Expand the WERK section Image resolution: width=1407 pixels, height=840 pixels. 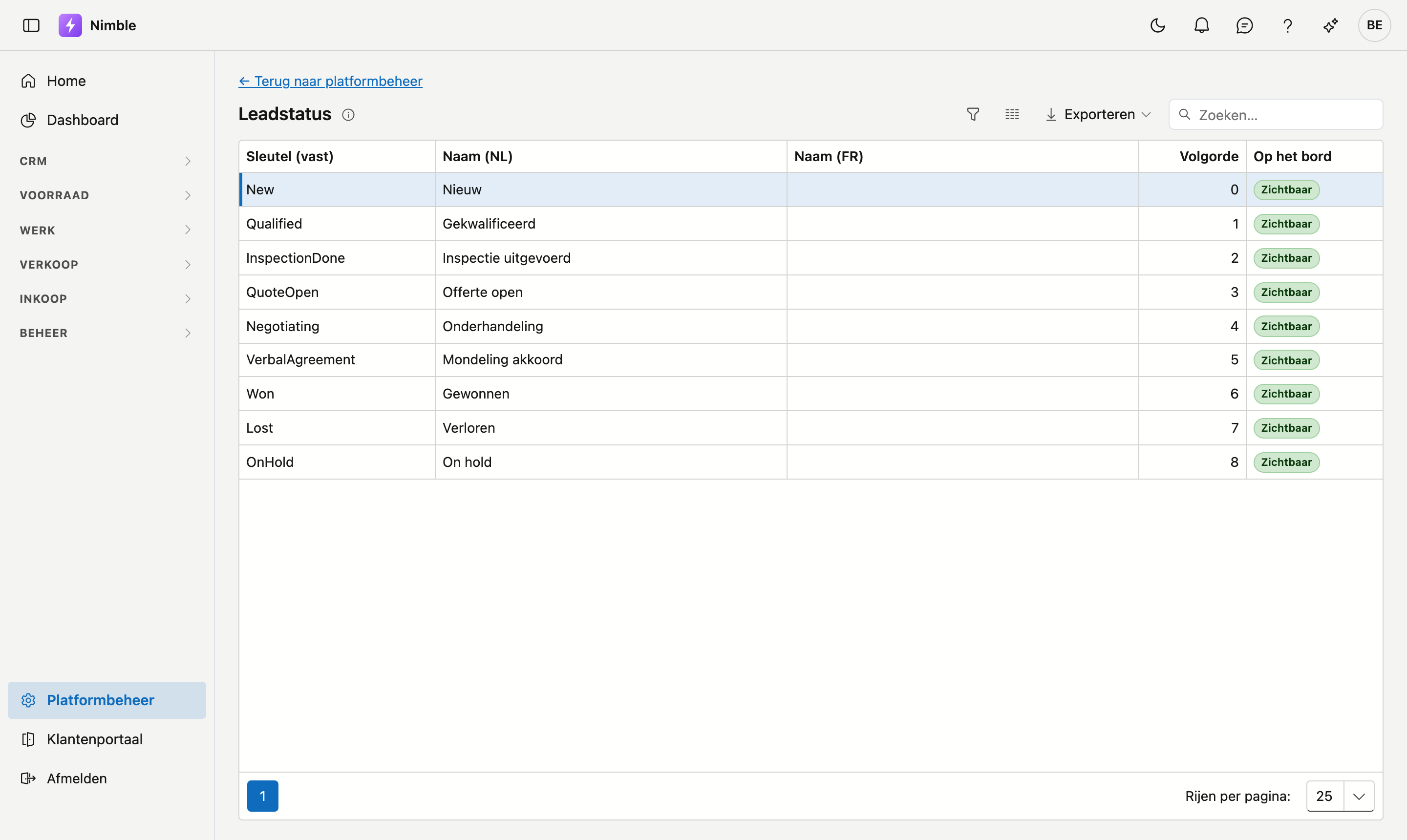coord(107,230)
